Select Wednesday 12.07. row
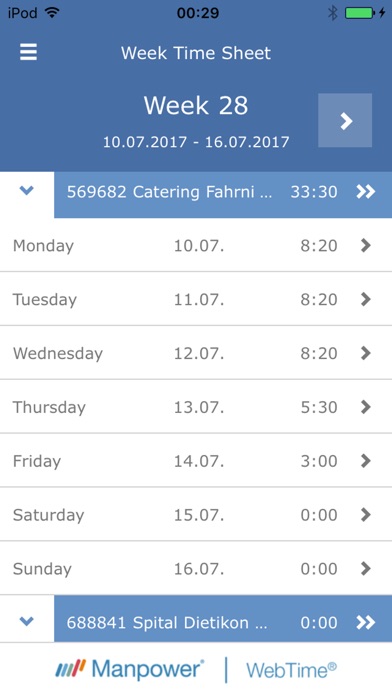The width and height of the screenshot is (392, 696). tap(196, 353)
